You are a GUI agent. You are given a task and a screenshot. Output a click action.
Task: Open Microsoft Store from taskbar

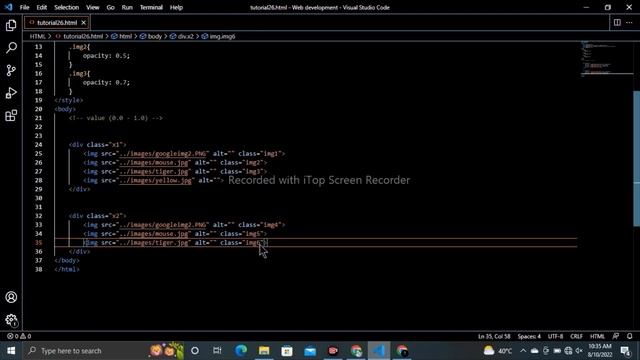pyautogui.click(x=287, y=351)
